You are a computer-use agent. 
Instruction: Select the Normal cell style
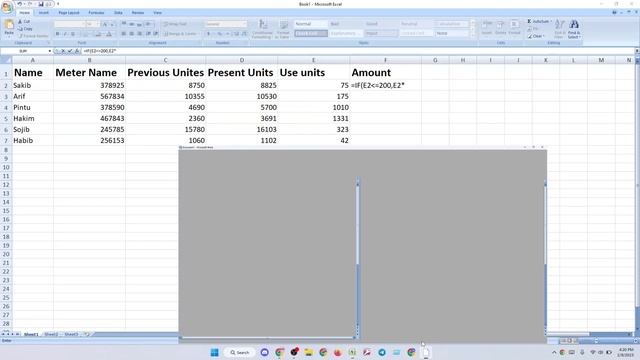(311, 24)
